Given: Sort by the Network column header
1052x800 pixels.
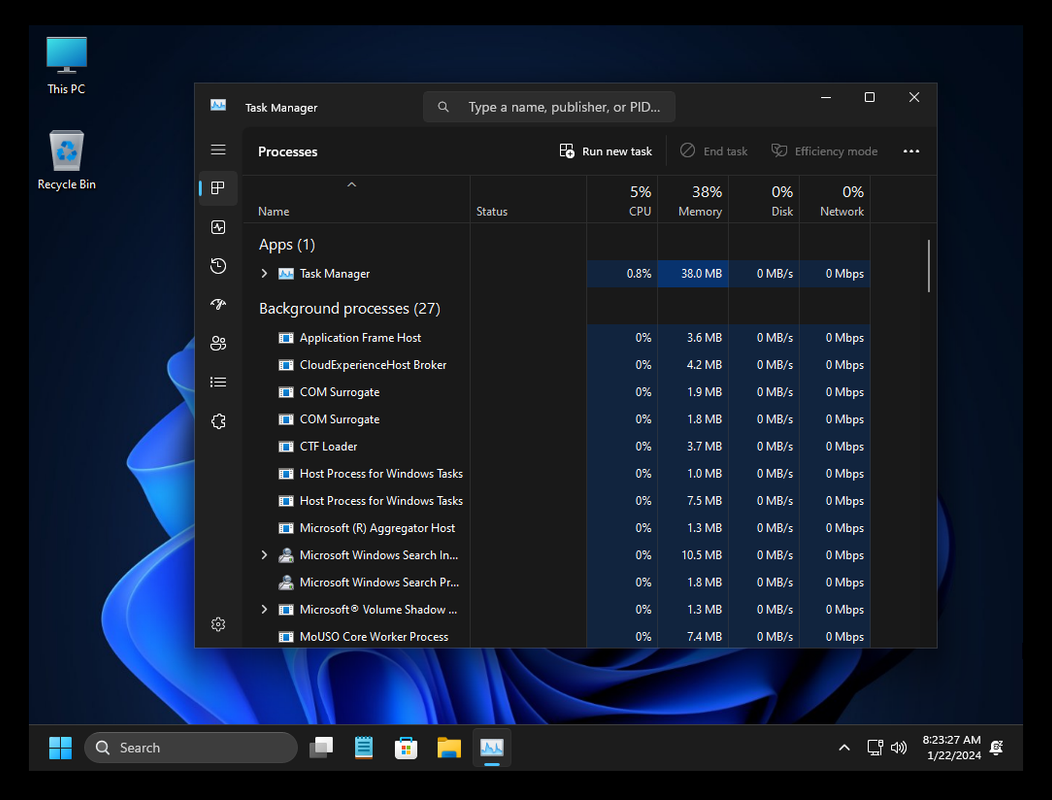Looking at the screenshot, I should tap(835, 201).
